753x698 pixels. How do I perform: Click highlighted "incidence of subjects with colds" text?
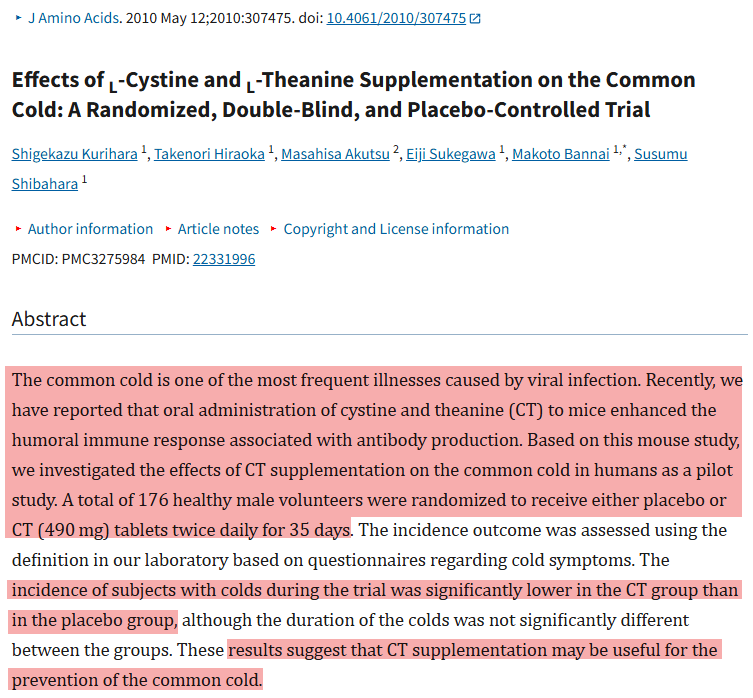point(374,590)
